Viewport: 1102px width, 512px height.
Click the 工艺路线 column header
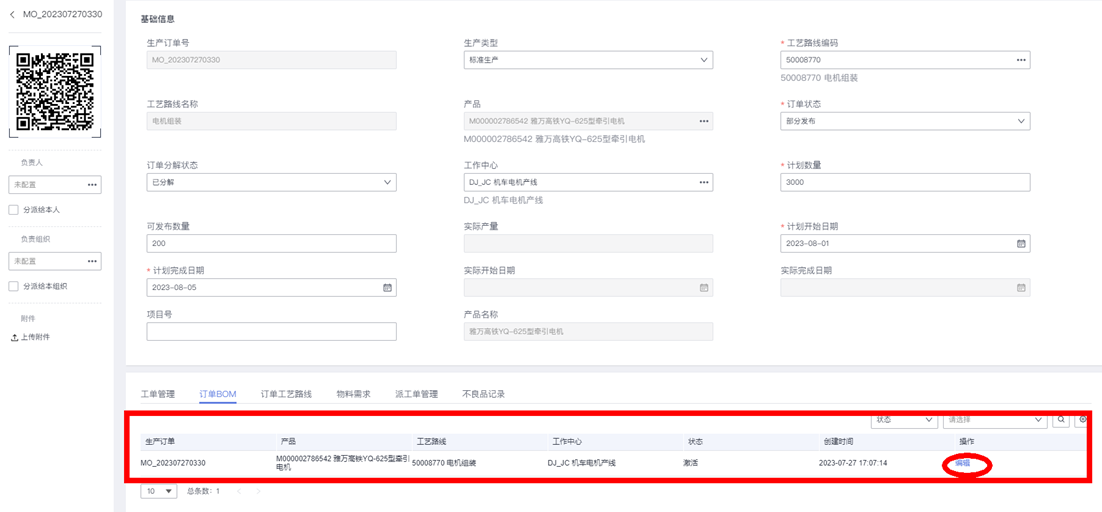(x=432, y=442)
